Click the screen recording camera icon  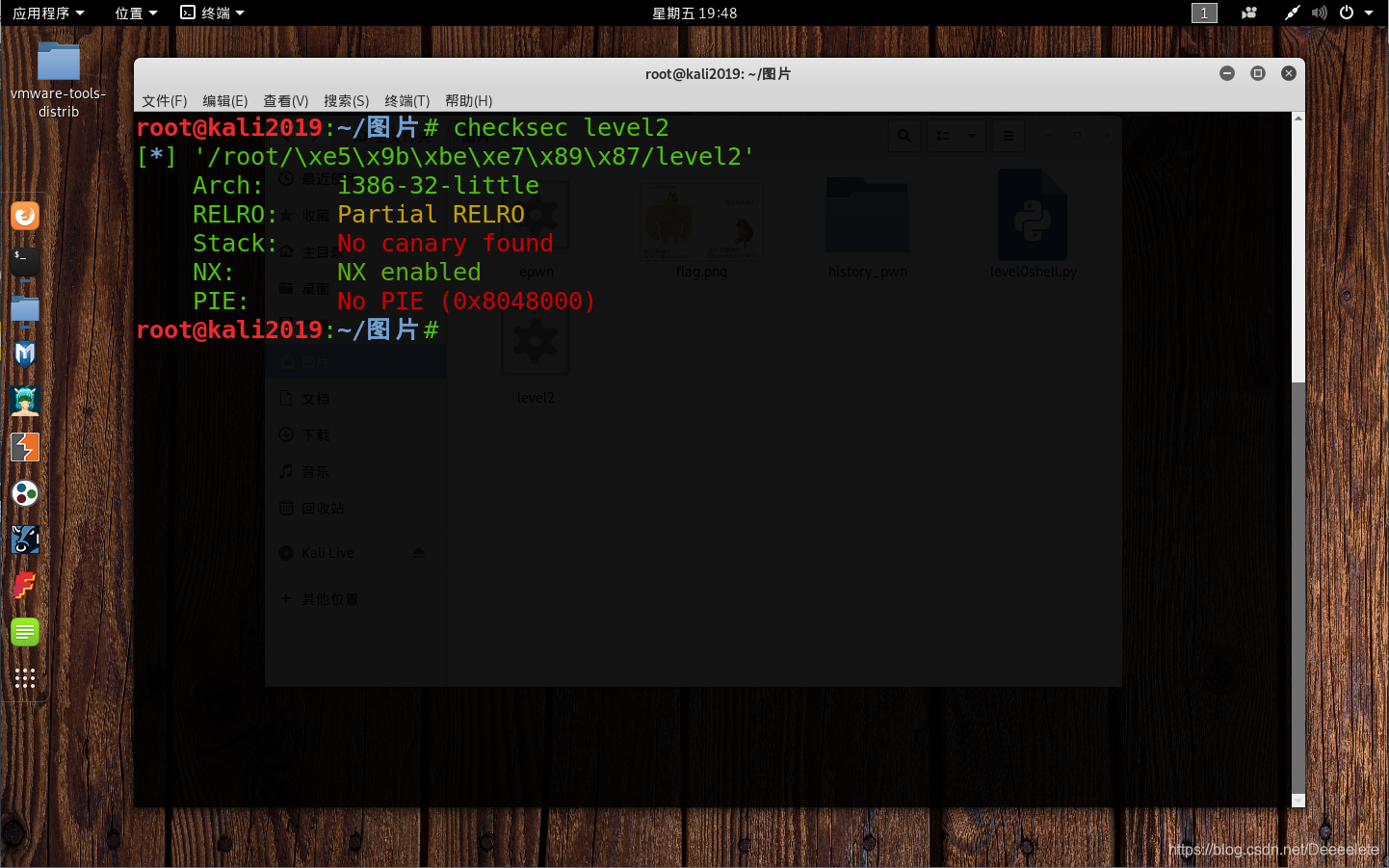tap(1249, 13)
